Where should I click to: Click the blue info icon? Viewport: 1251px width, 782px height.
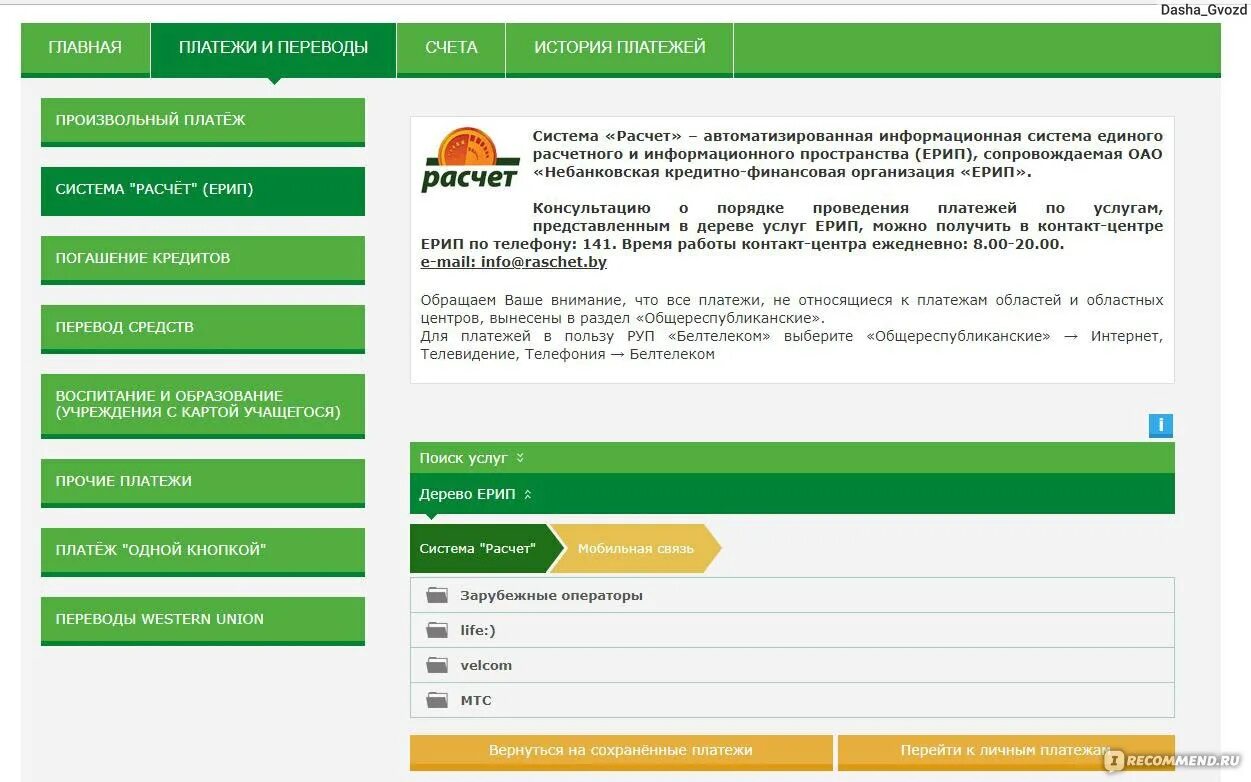click(1160, 425)
